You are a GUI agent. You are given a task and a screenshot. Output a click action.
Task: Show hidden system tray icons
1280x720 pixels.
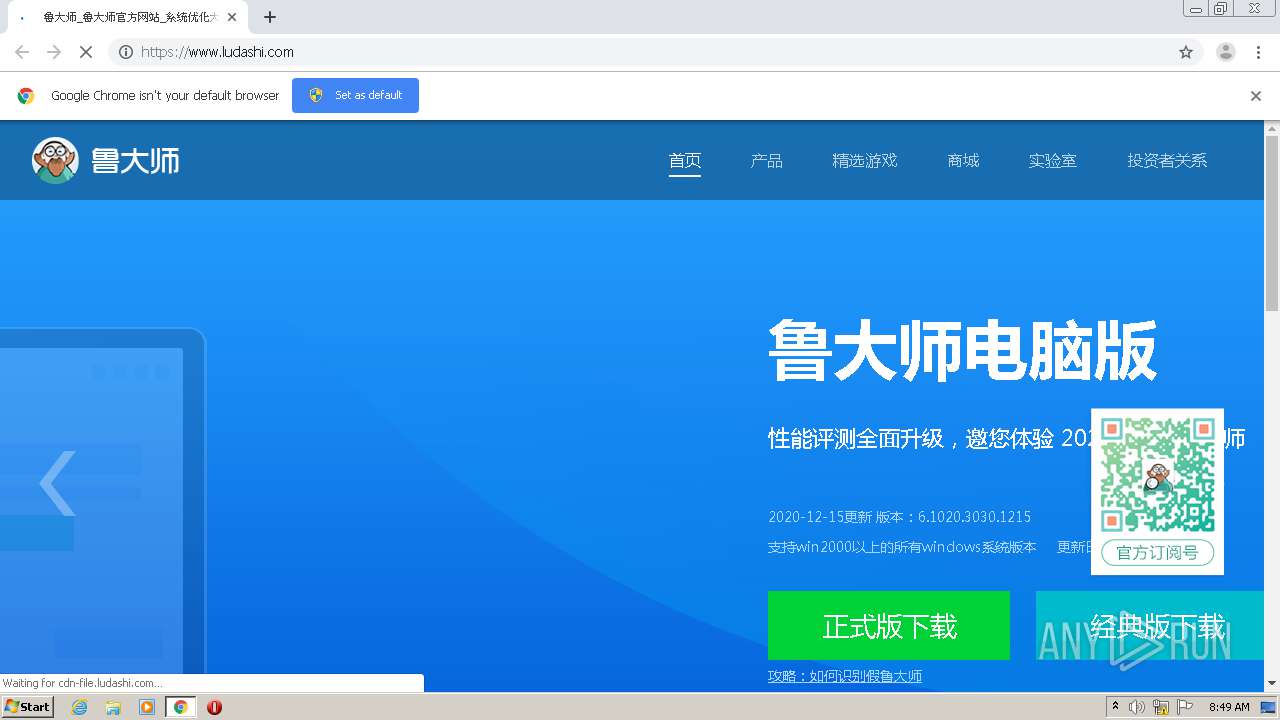coord(1115,707)
